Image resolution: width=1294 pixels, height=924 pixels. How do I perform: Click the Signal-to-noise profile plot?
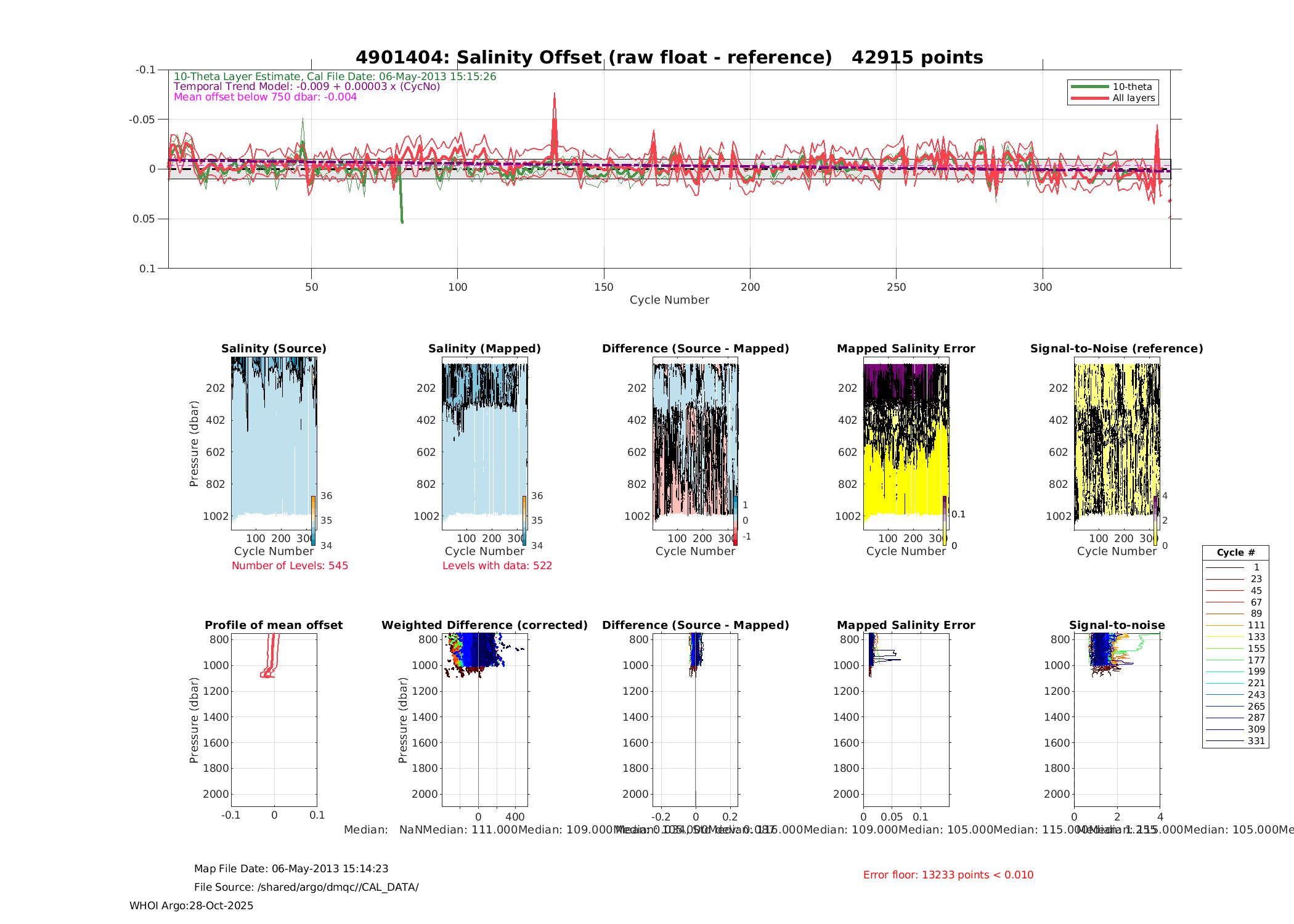tap(1117, 719)
